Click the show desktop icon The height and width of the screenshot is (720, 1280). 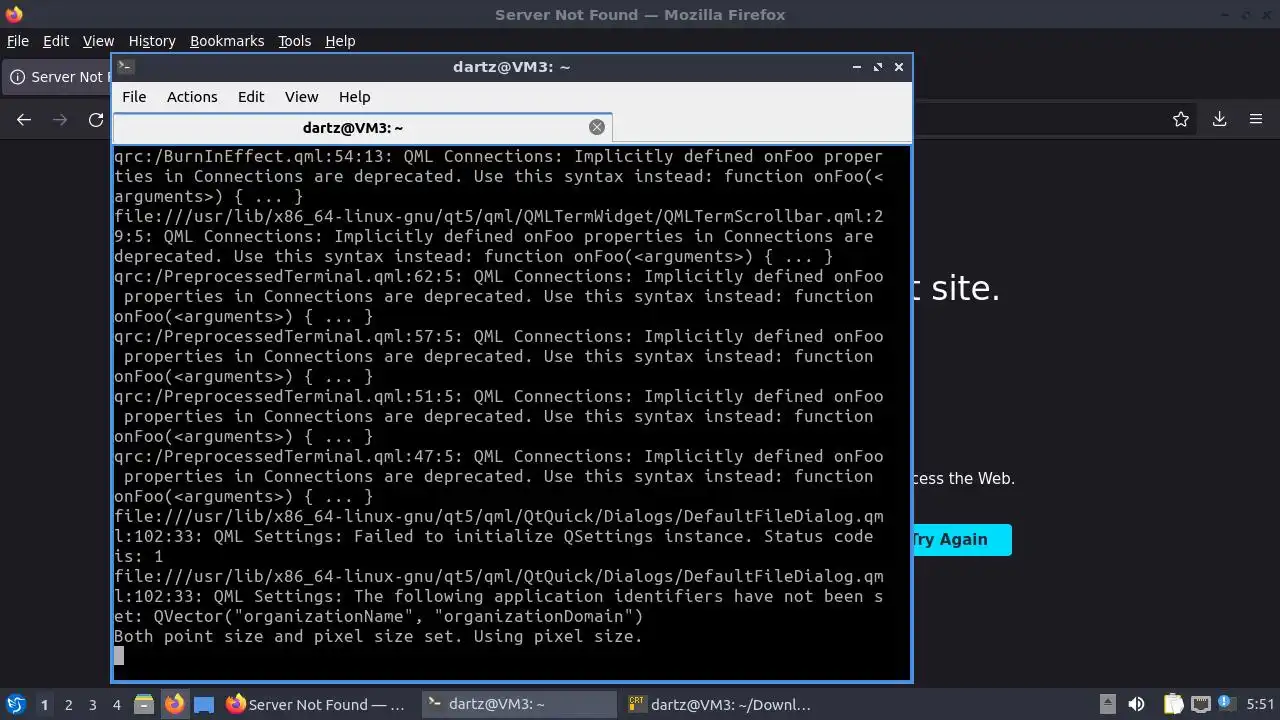pos(204,704)
